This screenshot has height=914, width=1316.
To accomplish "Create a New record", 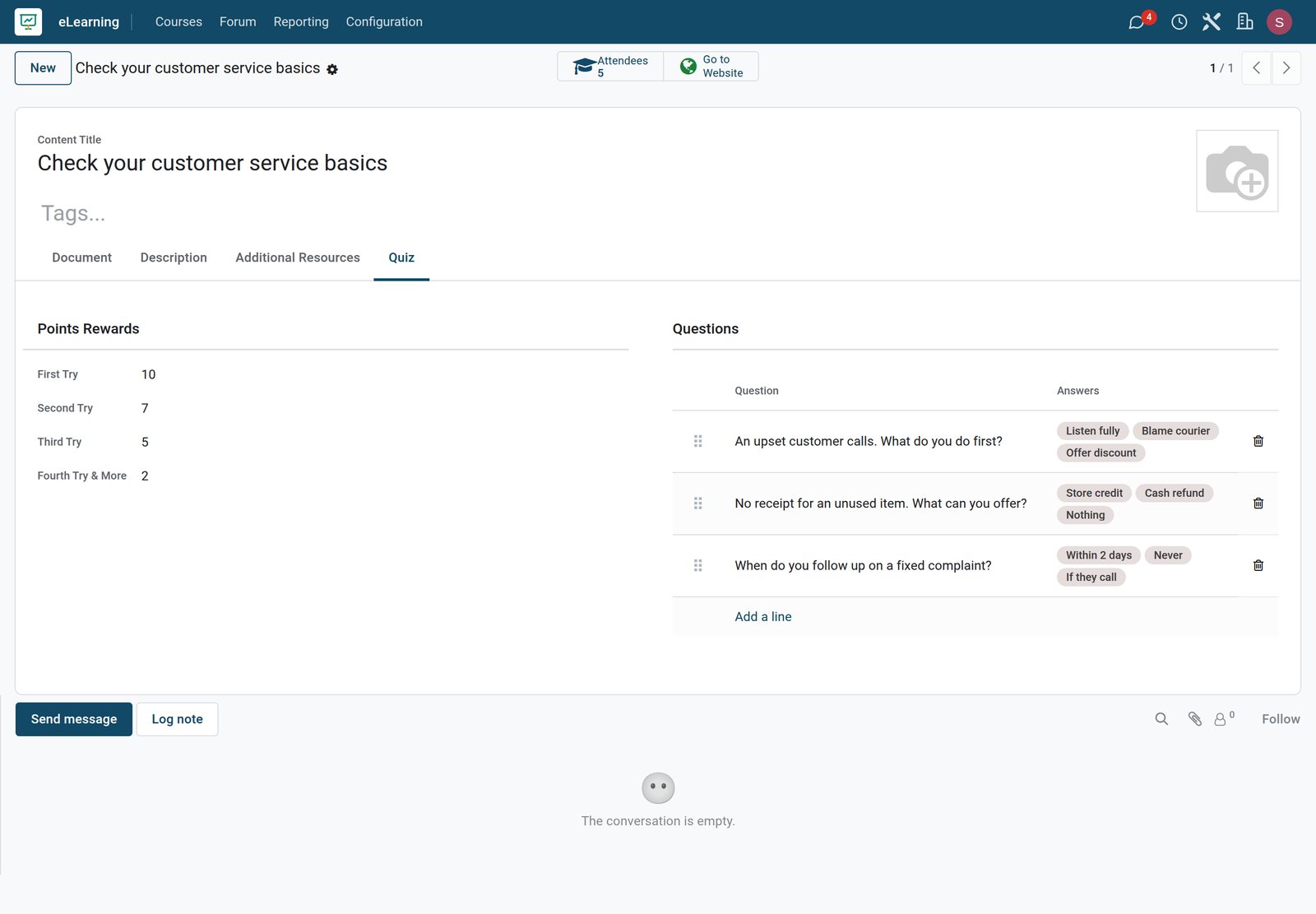I will 43,68.
